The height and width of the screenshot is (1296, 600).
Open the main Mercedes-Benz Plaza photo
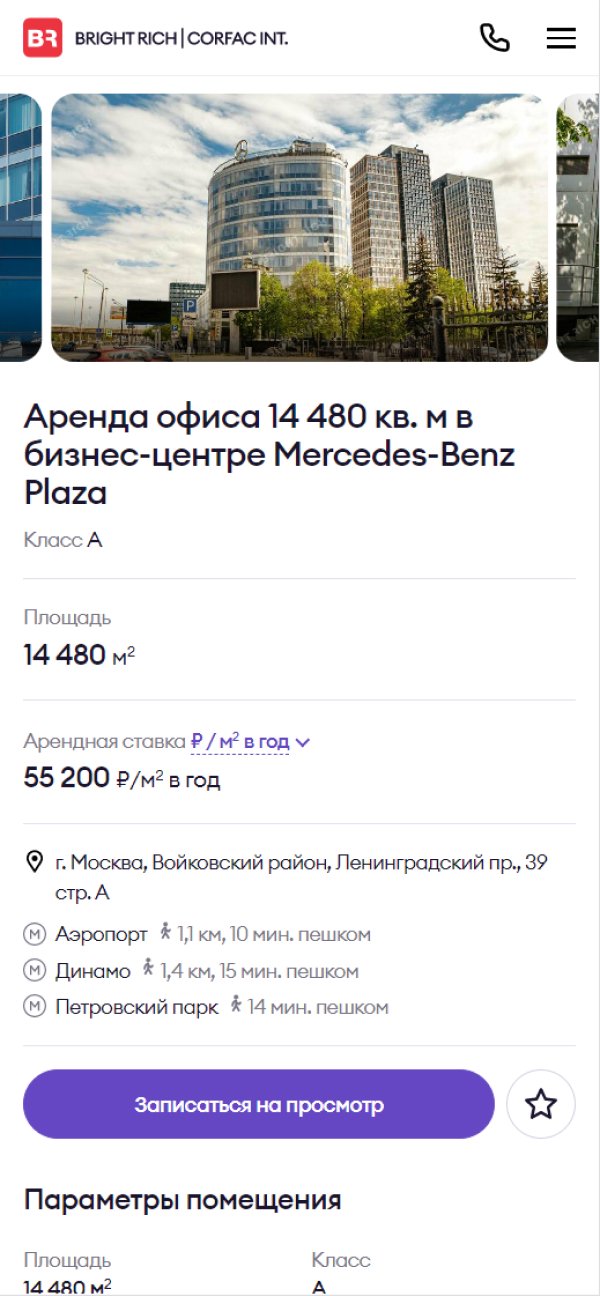coord(300,228)
